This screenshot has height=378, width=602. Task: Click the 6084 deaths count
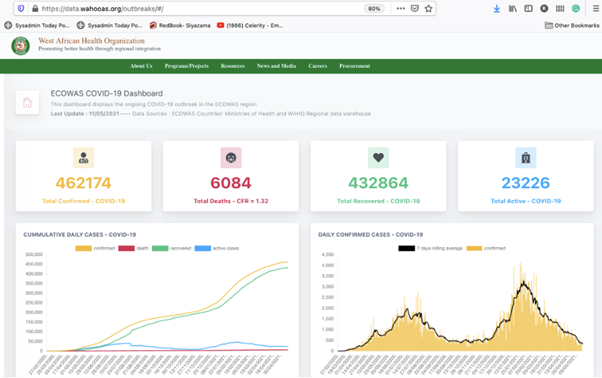point(231,183)
